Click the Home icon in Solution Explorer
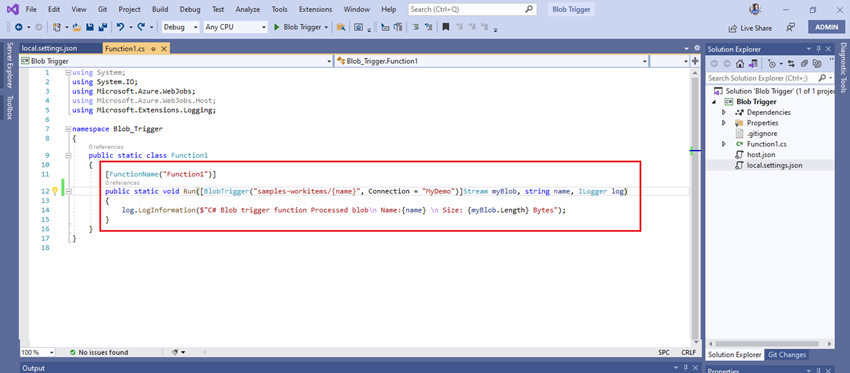The image size is (850, 373). coord(740,64)
